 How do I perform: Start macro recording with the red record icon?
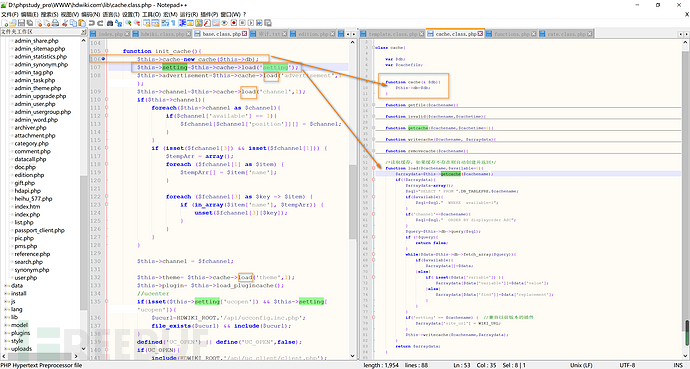coord(234,23)
